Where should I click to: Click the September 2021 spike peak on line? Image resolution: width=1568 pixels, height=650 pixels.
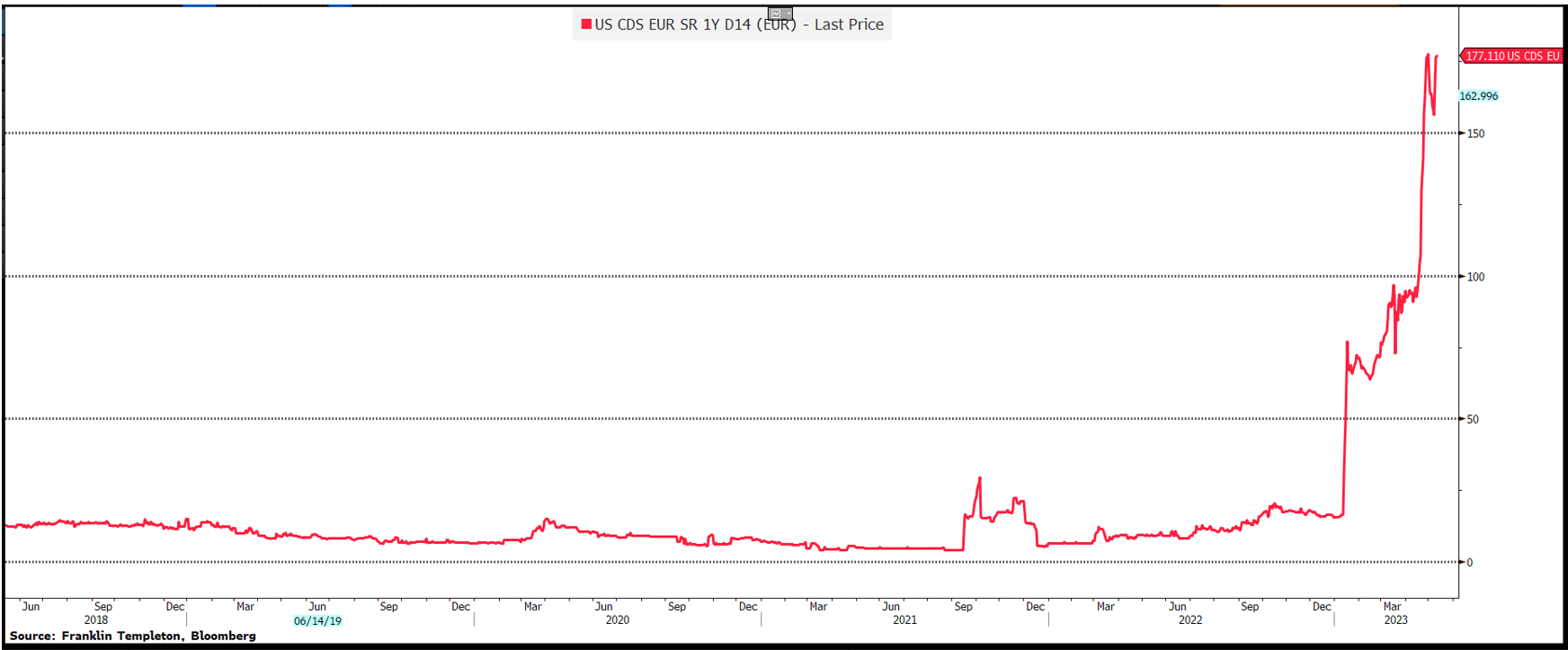click(979, 478)
